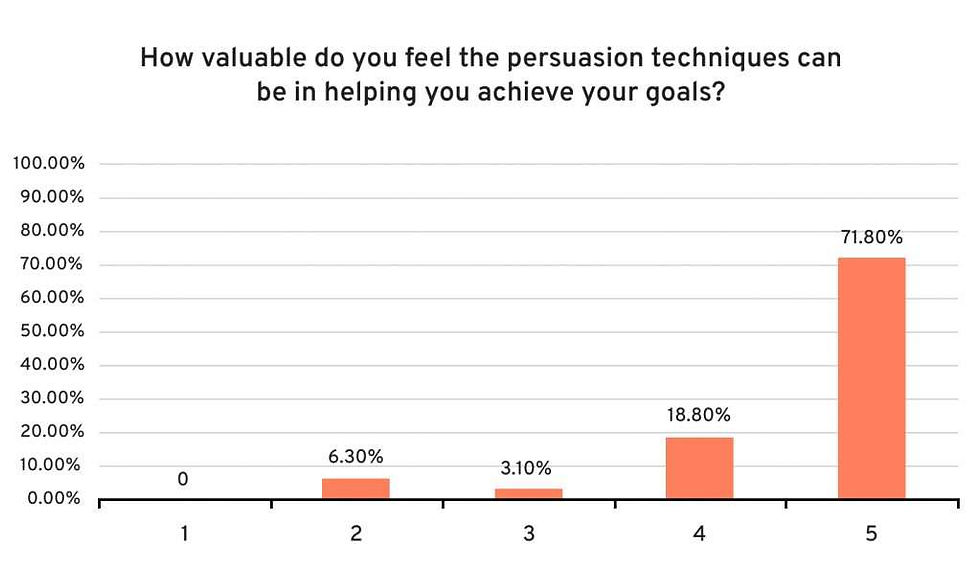Click the orange bar for rating 4
This screenshot has height=566, width=980.
699,468
